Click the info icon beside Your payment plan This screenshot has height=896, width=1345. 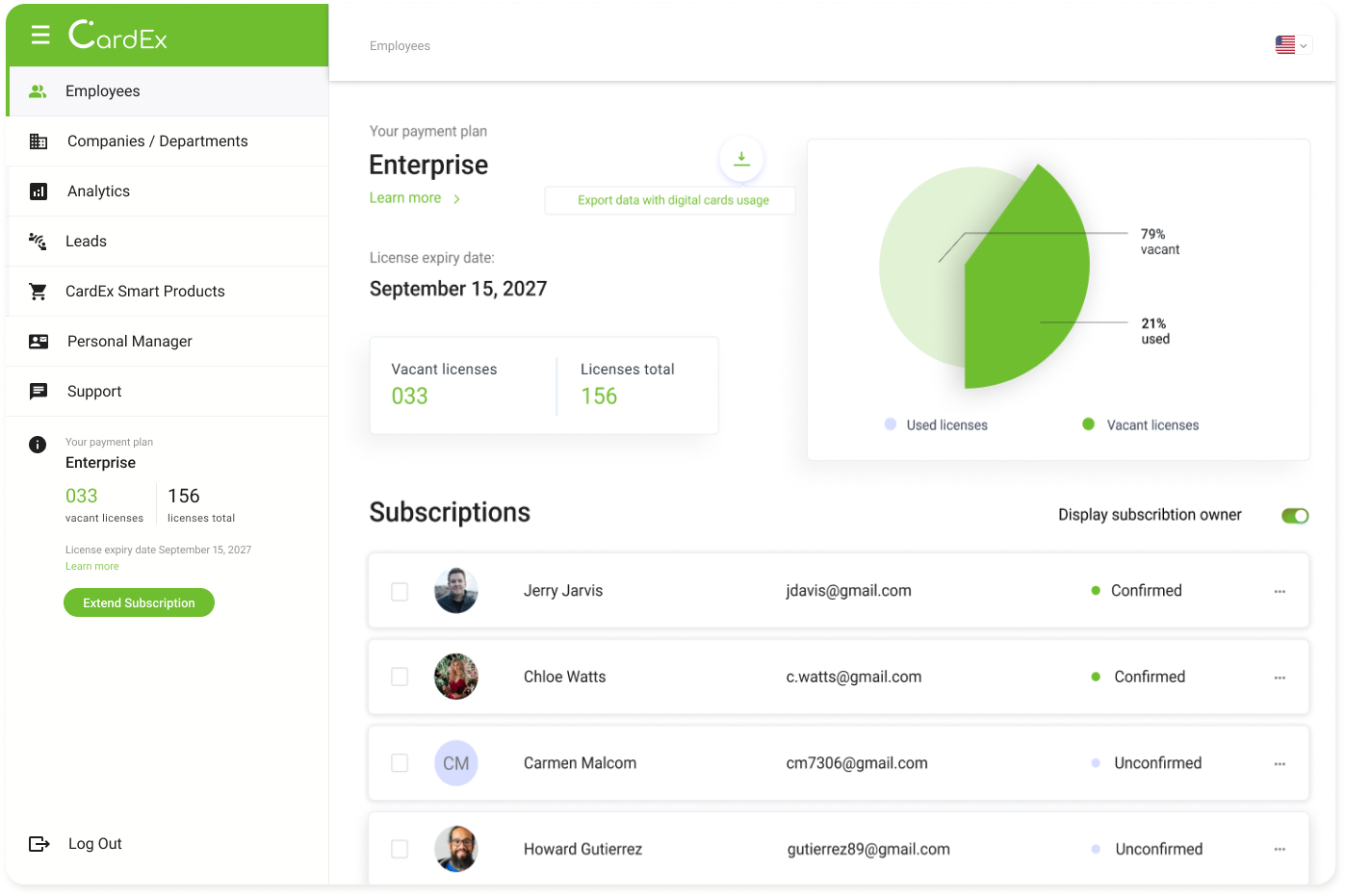(x=38, y=445)
